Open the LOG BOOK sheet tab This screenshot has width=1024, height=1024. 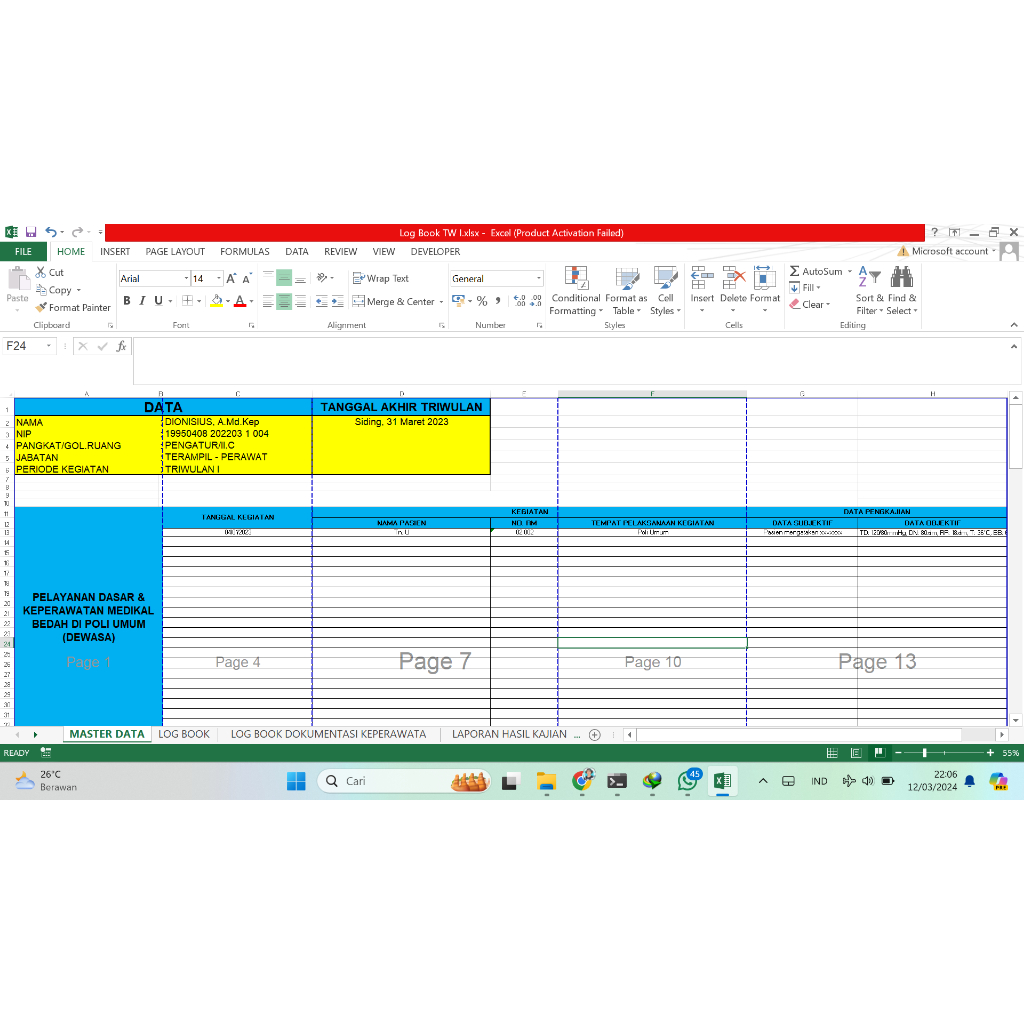click(184, 733)
